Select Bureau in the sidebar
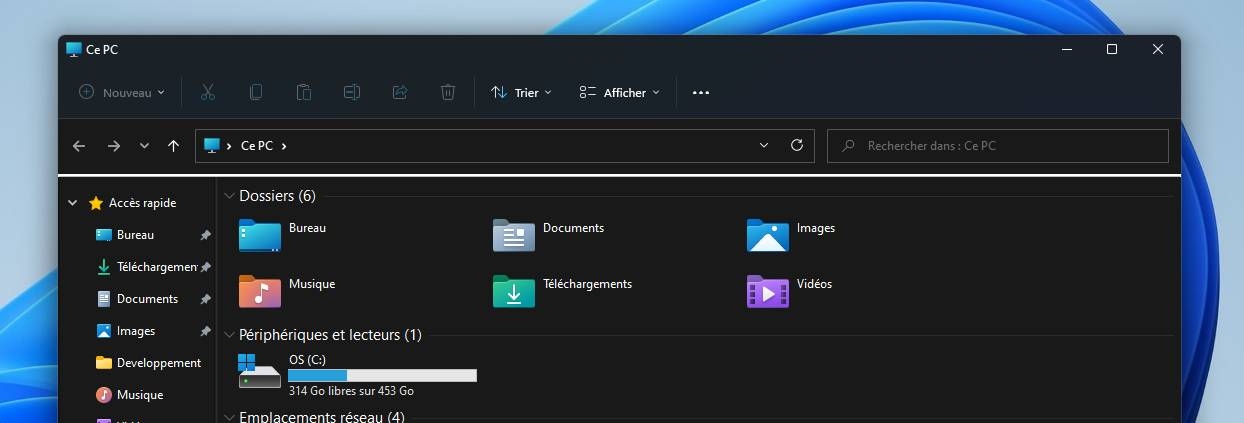The width and height of the screenshot is (1244, 423). 135,235
